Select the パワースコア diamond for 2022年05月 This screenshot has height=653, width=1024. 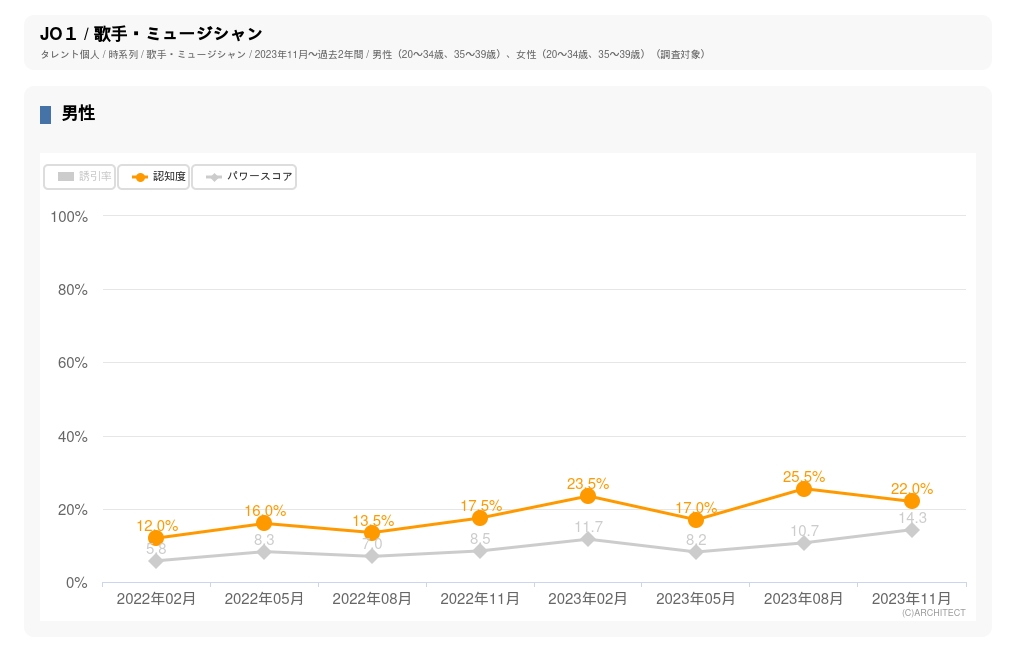coord(264,552)
